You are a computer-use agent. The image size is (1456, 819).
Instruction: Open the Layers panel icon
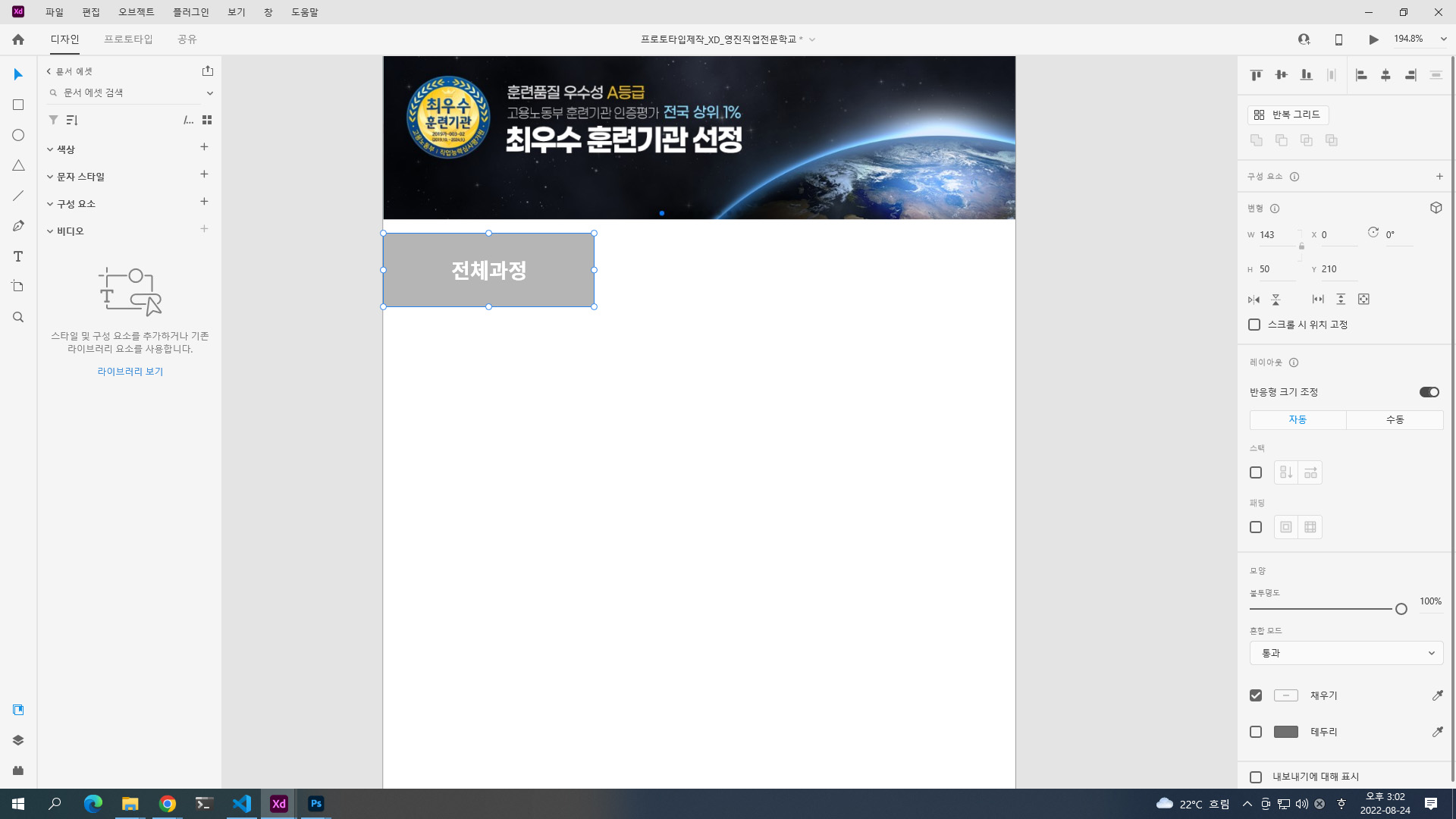(18, 740)
